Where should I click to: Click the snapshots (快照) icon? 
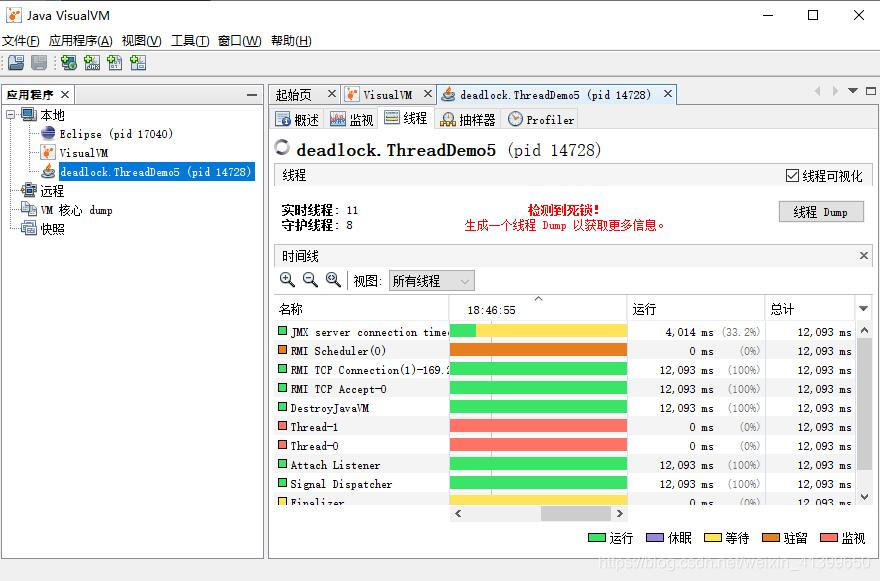[29, 228]
